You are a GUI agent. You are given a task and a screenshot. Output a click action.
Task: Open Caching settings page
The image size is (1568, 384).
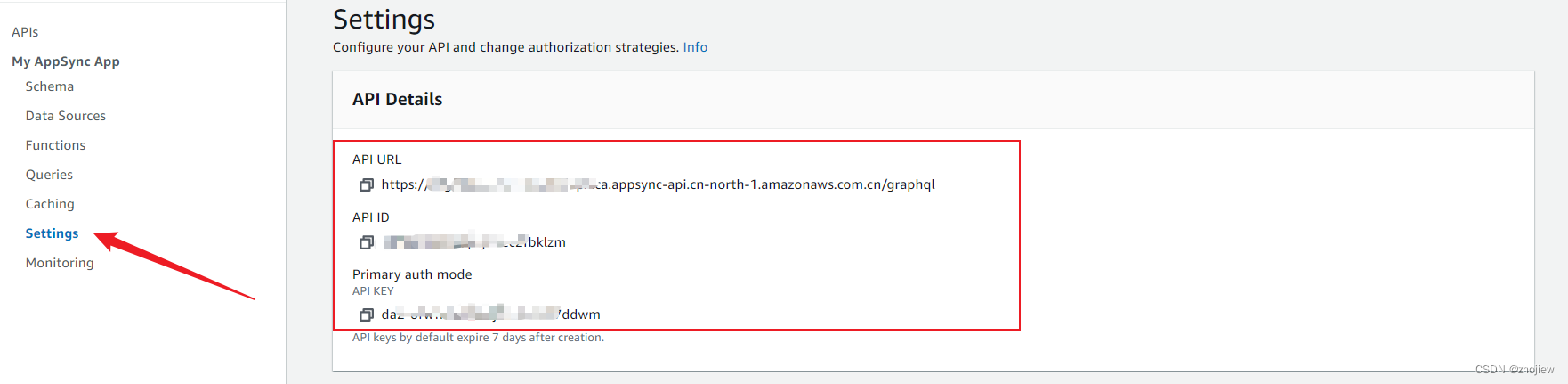51,204
